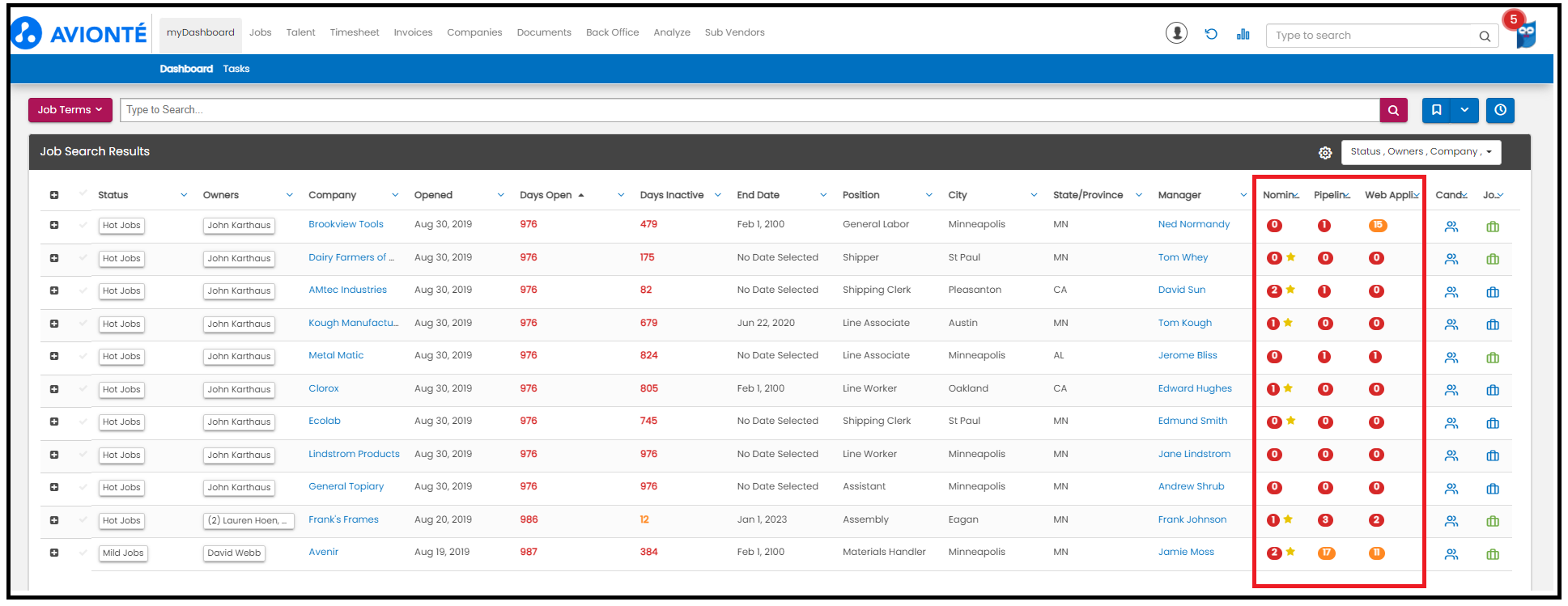Click Pipeline badge 17 for Avenir row
Image resolution: width=1568 pixels, height=606 pixels.
[1326, 553]
